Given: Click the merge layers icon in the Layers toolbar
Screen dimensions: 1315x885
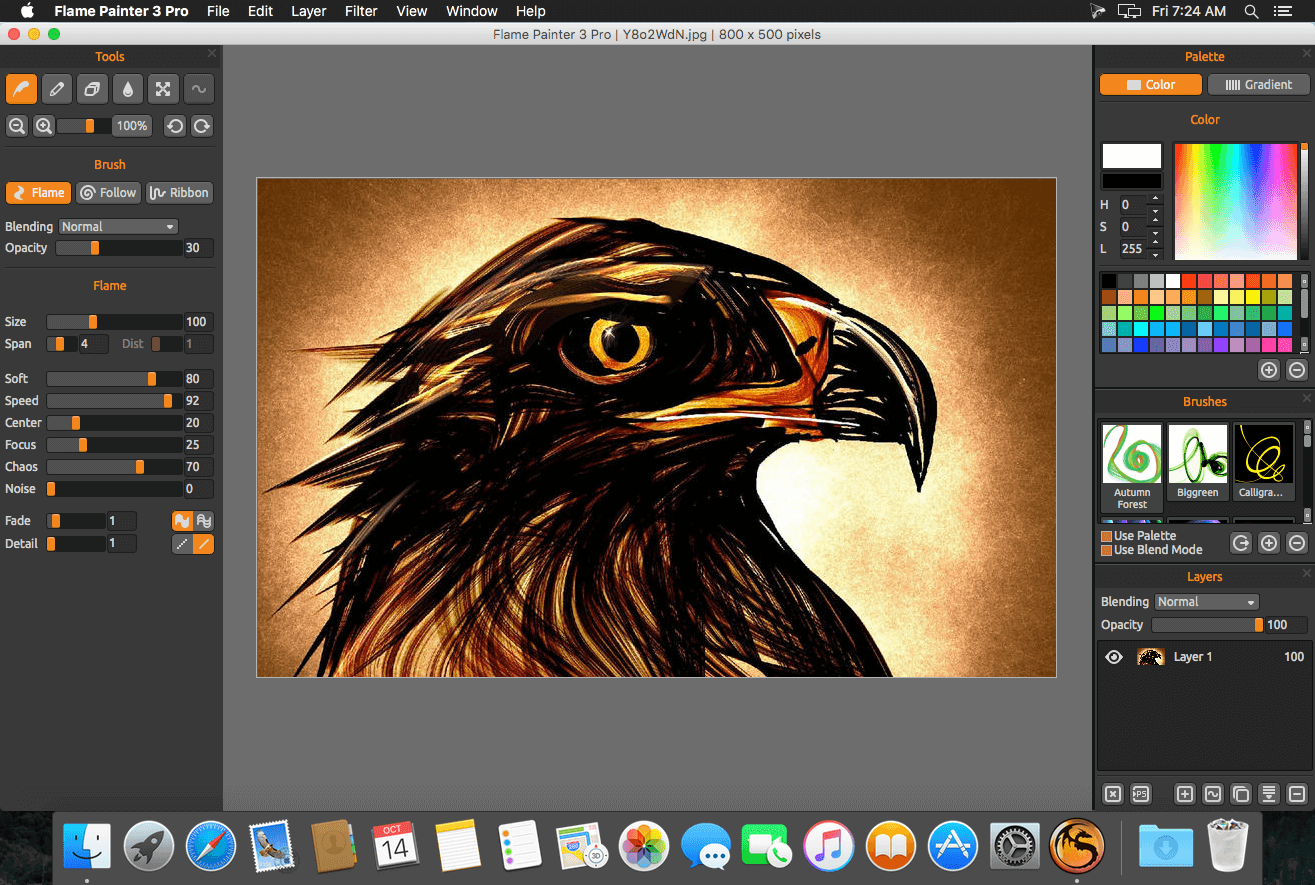Looking at the screenshot, I should pyautogui.click(x=1269, y=794).
